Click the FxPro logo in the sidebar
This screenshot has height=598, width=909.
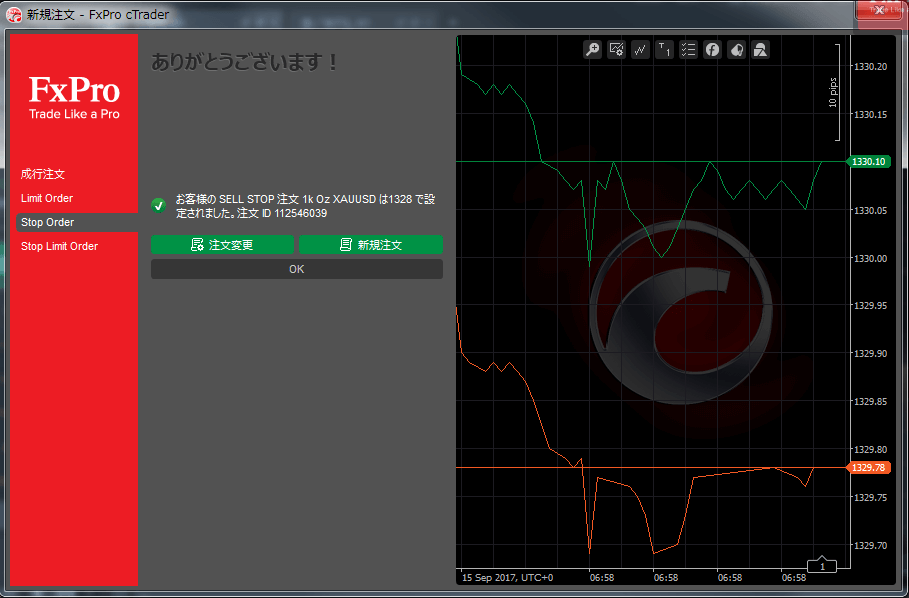[x=74, y=99]
